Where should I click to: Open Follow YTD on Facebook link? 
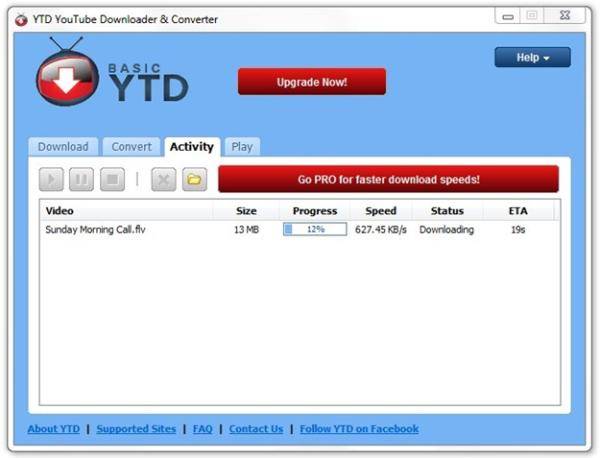click(x=359, y=429)
